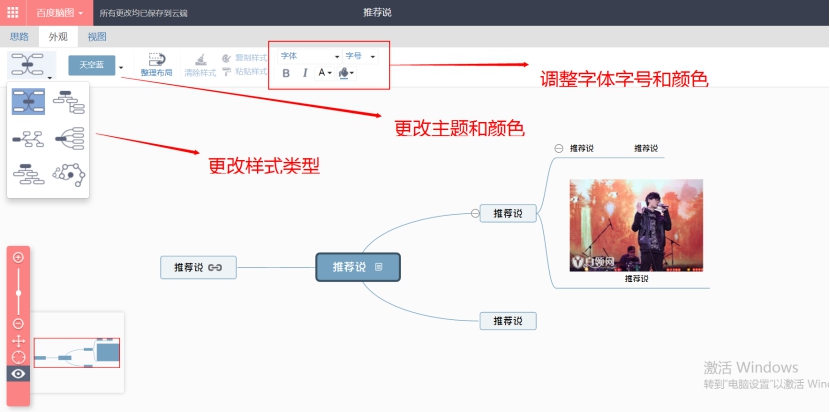830x412 pixels.
Task: Select the top sub-topic 推荐说 beside the circle
Action: coord(582,149)
